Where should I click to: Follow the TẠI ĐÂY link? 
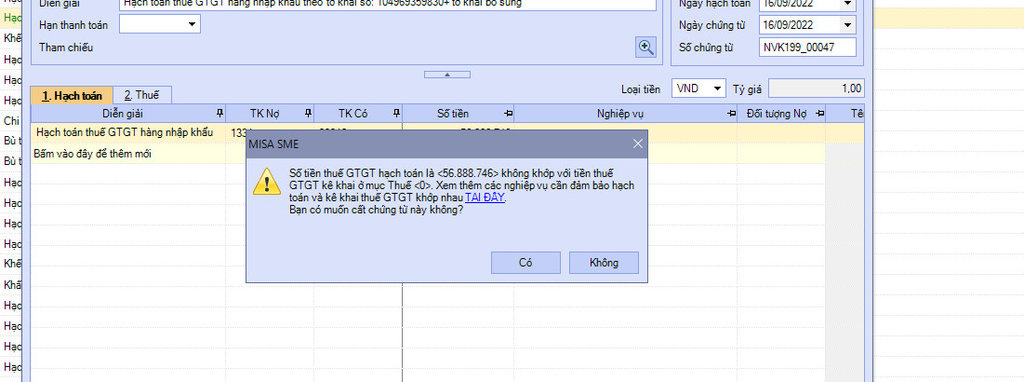[485, 197]
